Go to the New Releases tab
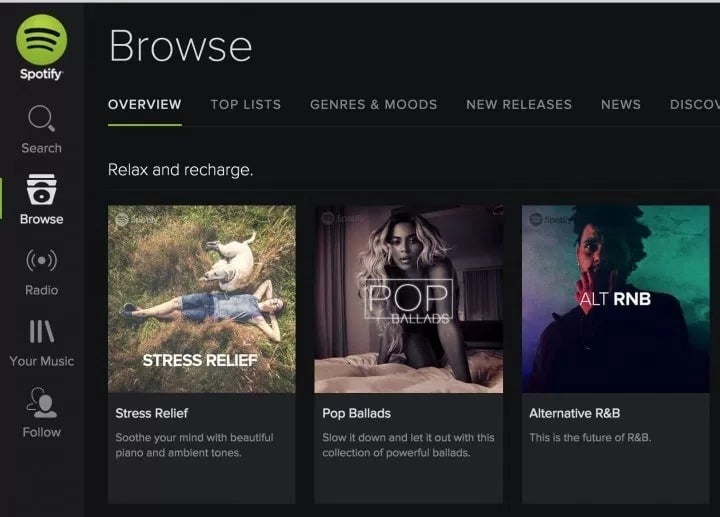The height and width of the screenshot is (517, 720). [x=519, y=104]
